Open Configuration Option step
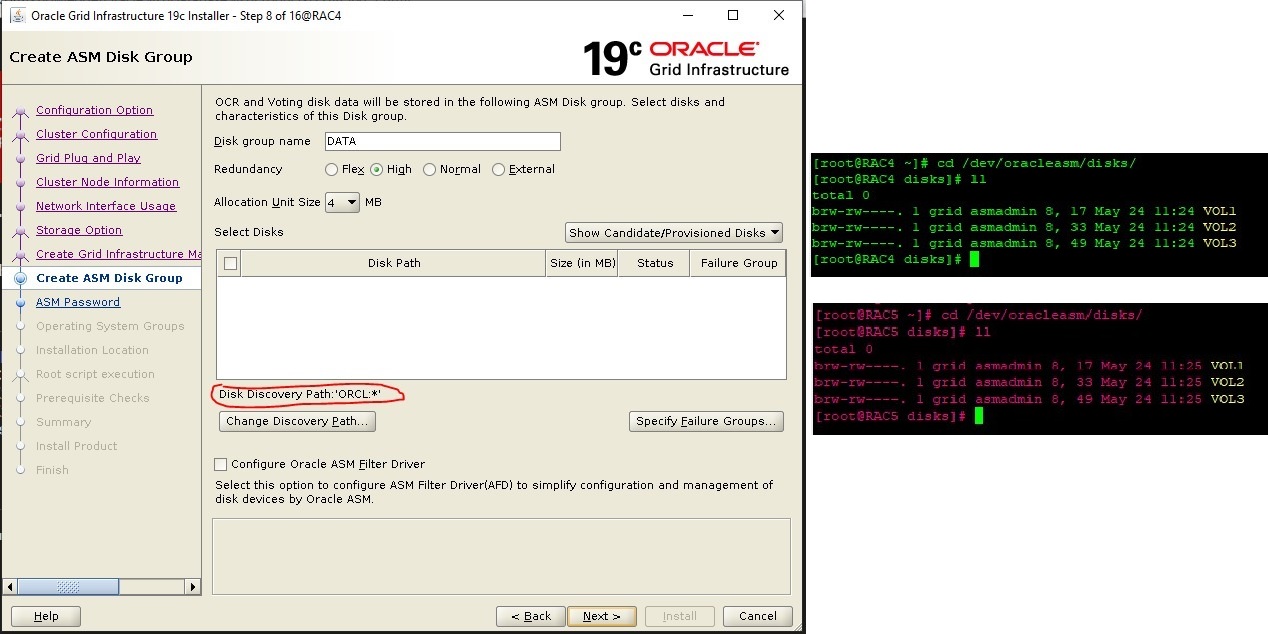This screenshot has height=634, width=1268. click(94, 110)
